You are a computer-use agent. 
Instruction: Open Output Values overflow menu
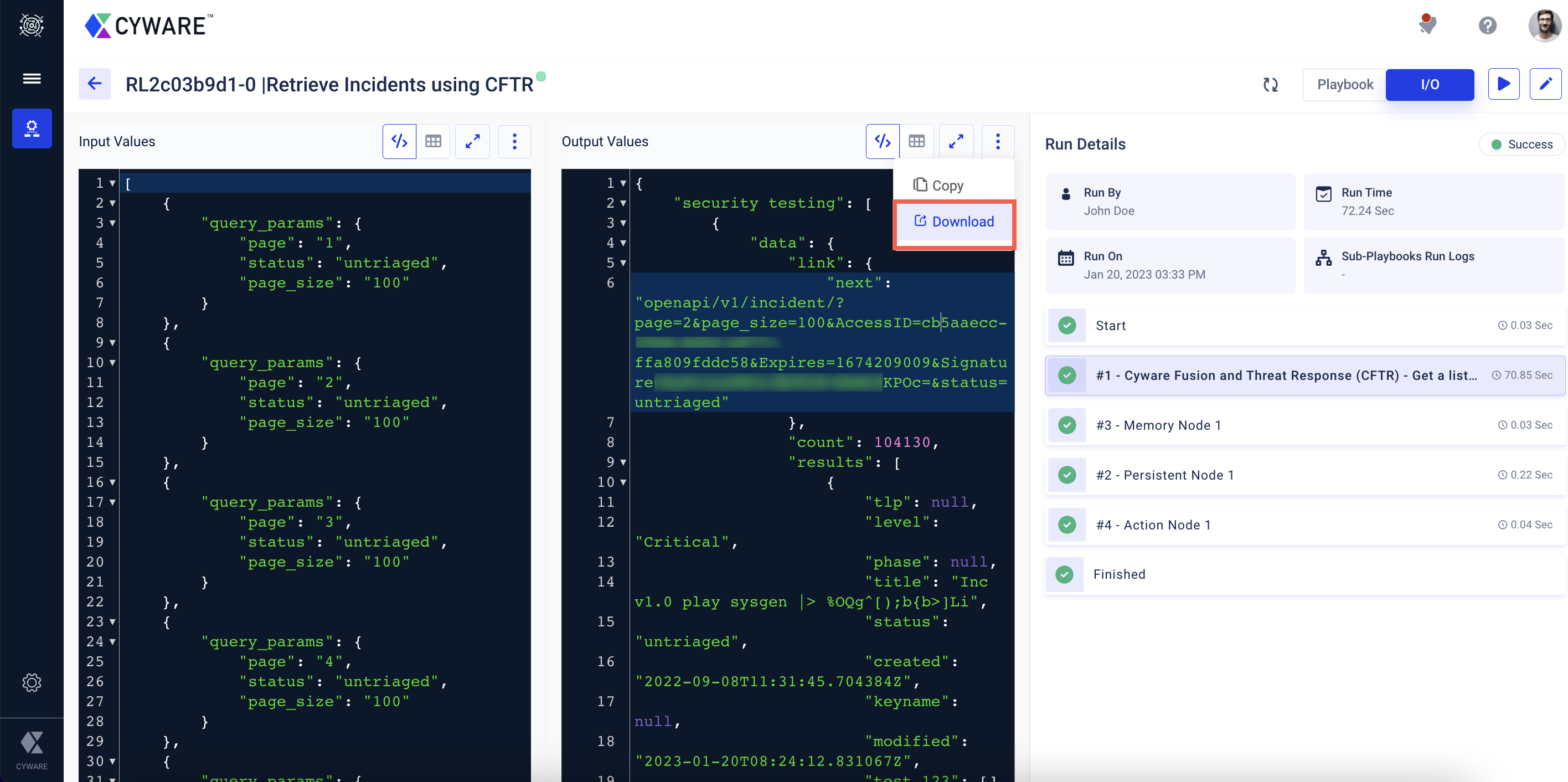click(997, 141)
